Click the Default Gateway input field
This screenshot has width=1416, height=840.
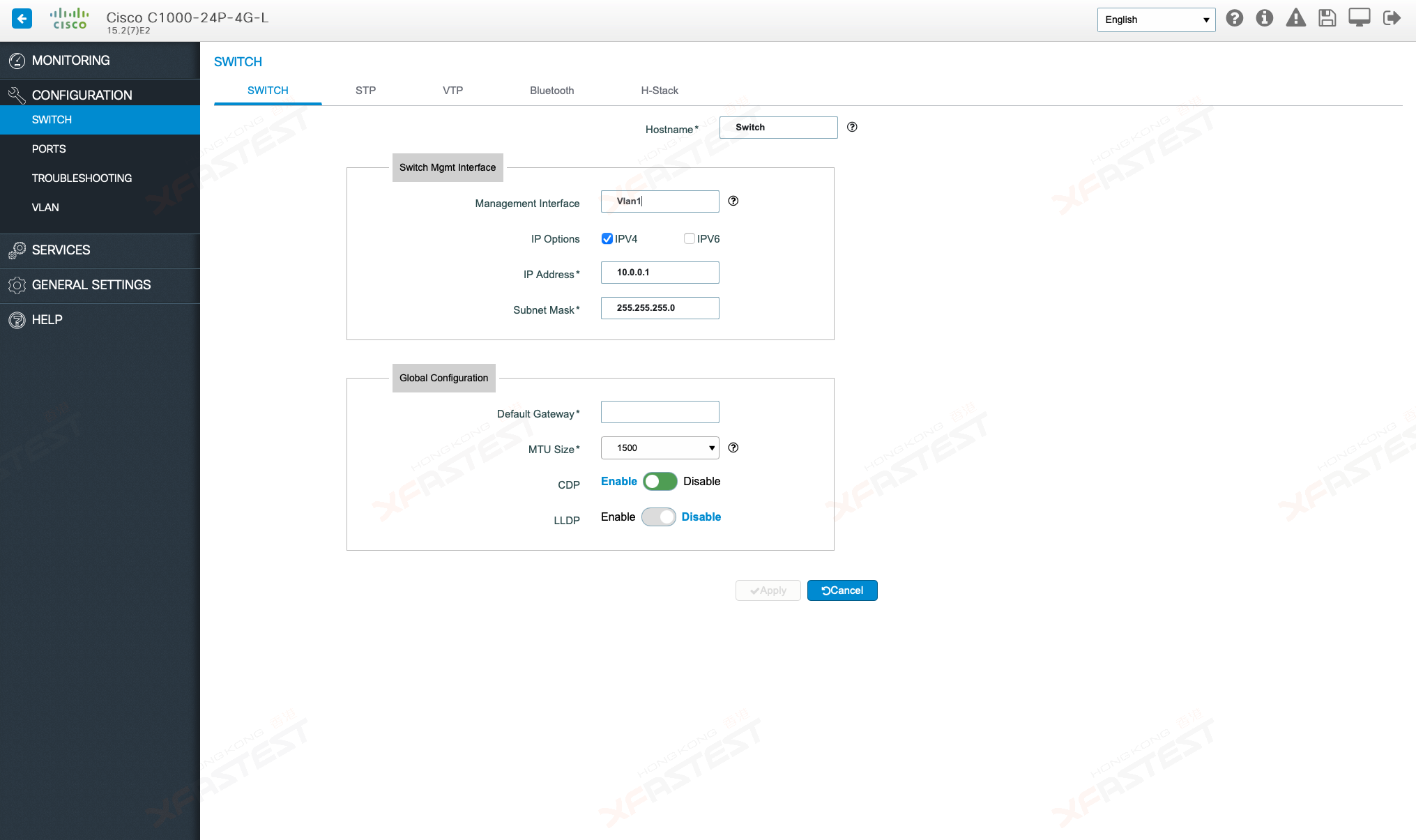pos(660,412)
